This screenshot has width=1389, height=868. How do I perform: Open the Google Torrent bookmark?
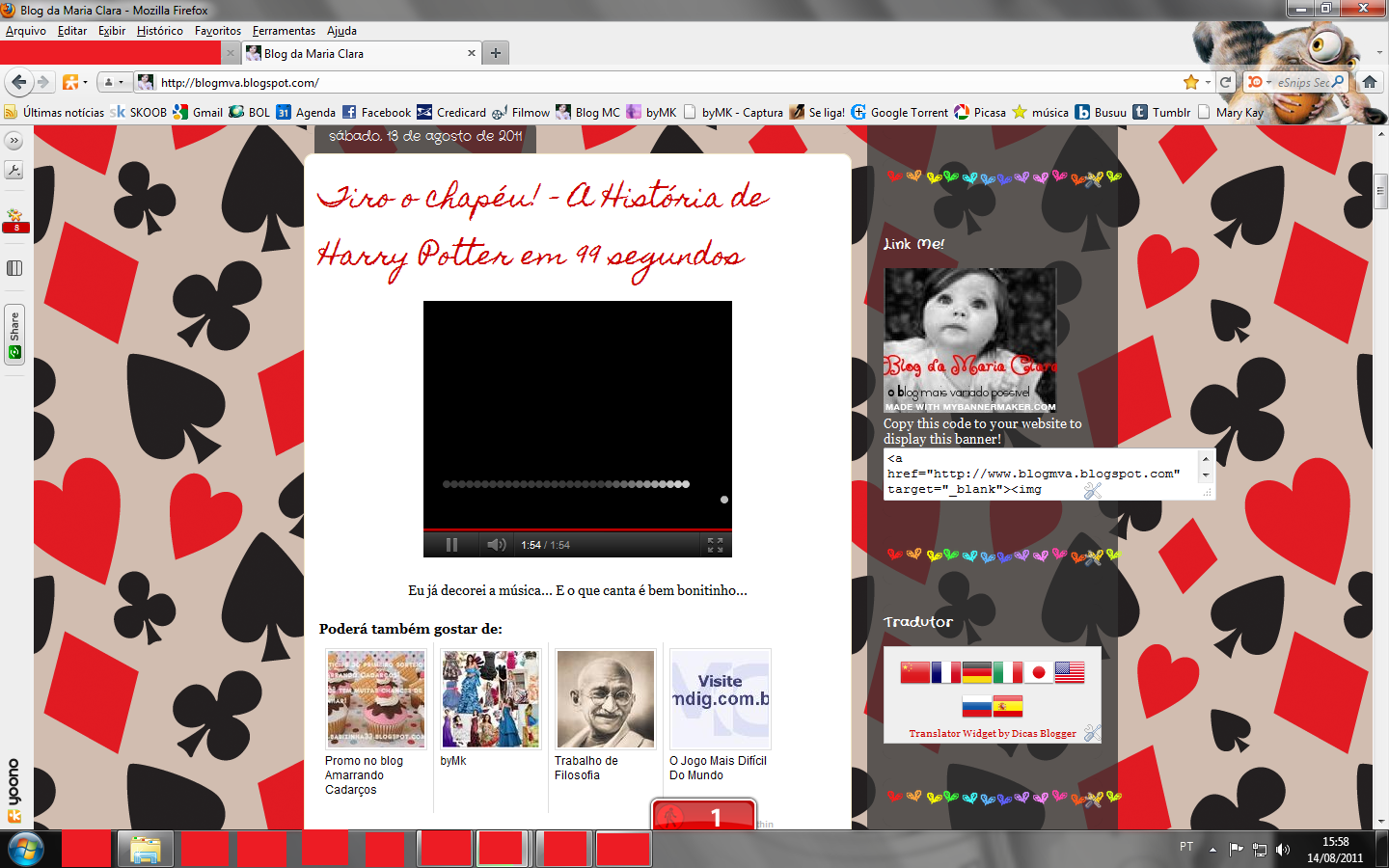(900, 112)
